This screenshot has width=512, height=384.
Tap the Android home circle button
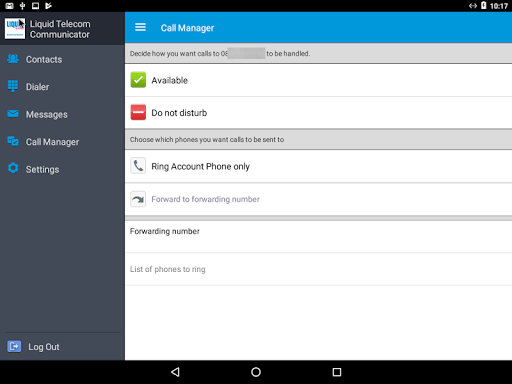(256, 372)
